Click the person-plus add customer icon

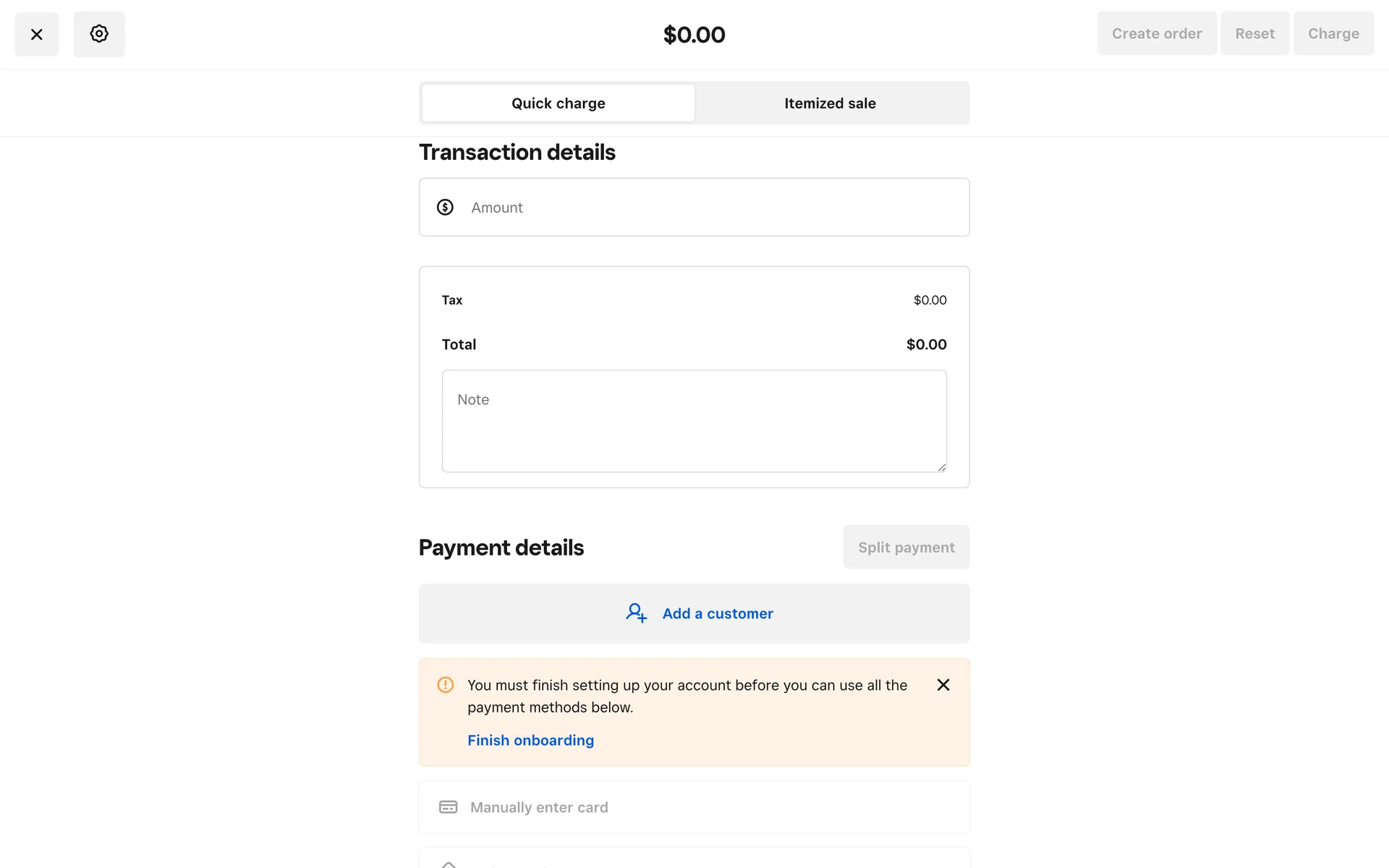[x=636, y=613]
